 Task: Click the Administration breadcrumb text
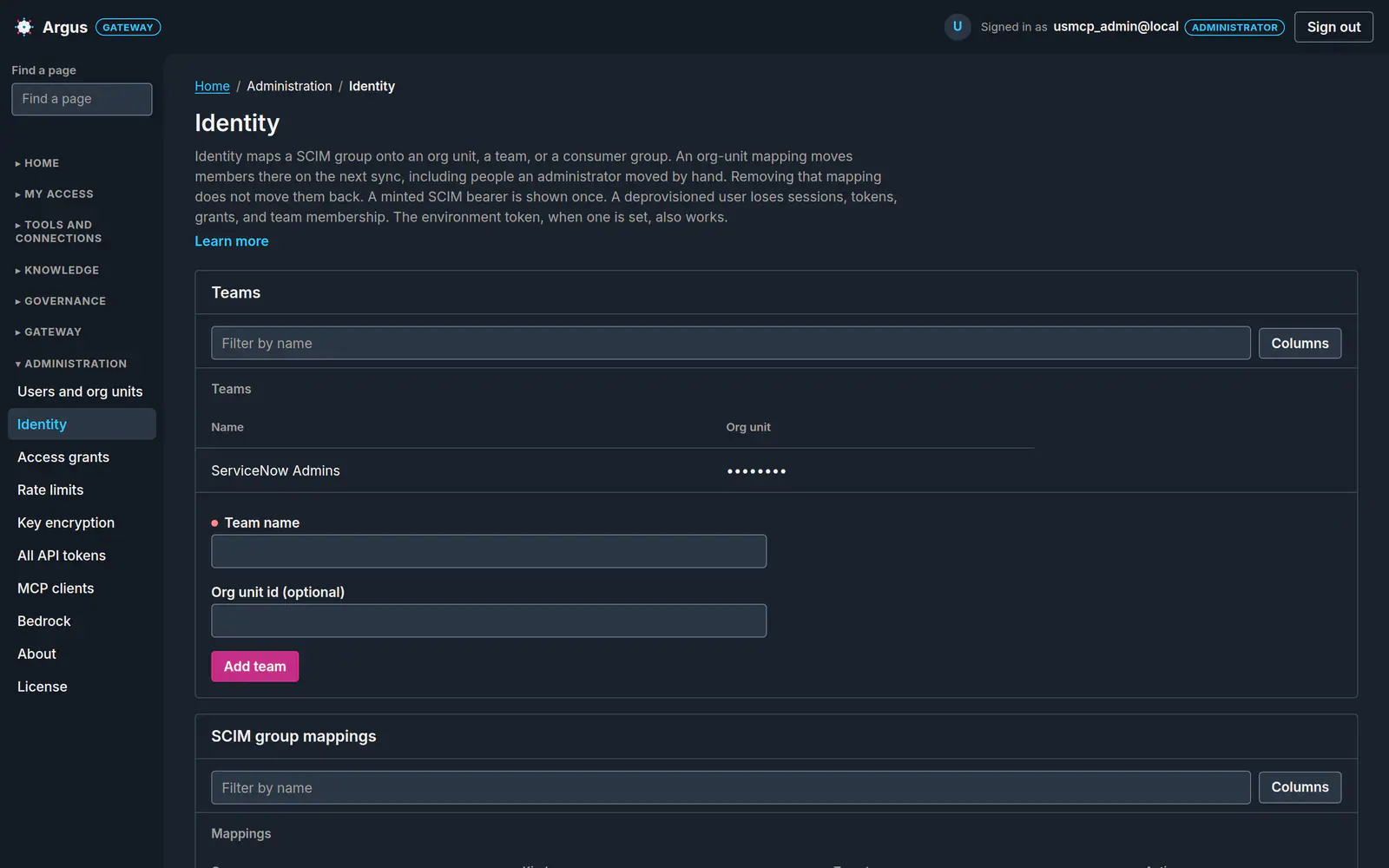pos(289,86)
